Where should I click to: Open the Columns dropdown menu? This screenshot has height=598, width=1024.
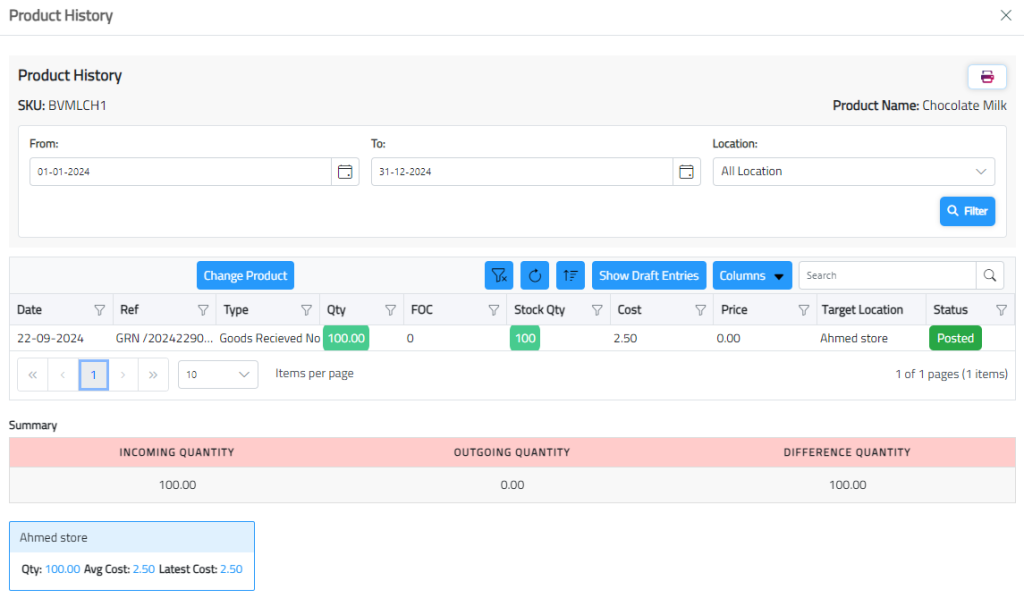click(752, 276)
